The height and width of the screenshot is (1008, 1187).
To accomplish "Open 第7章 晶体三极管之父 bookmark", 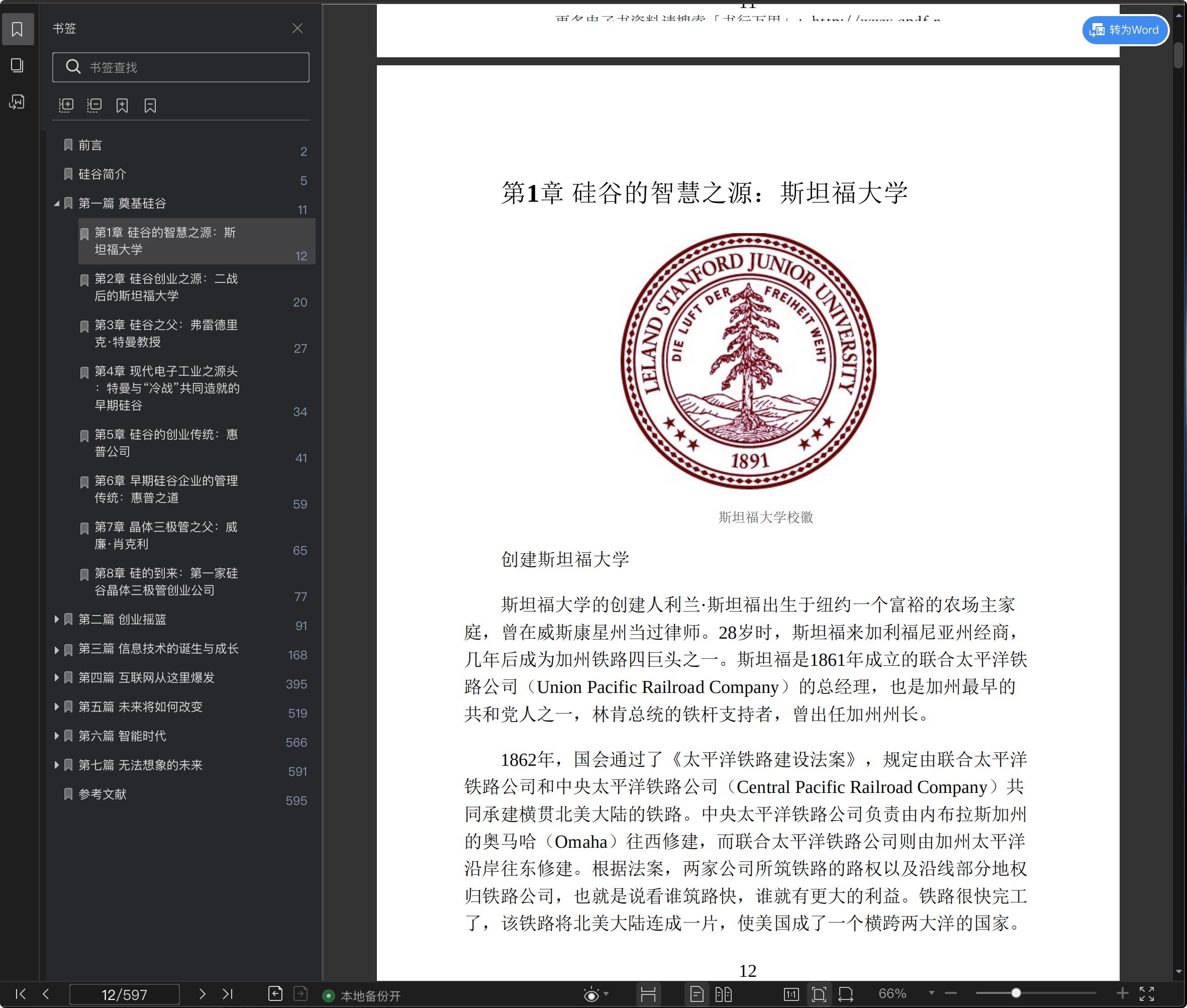I will coord(196,536).
